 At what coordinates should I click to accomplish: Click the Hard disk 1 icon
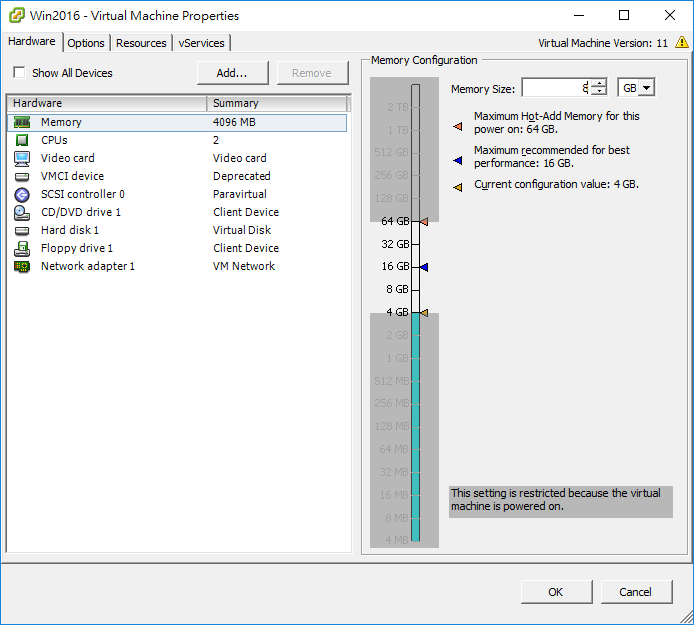(x=22, y=231)
